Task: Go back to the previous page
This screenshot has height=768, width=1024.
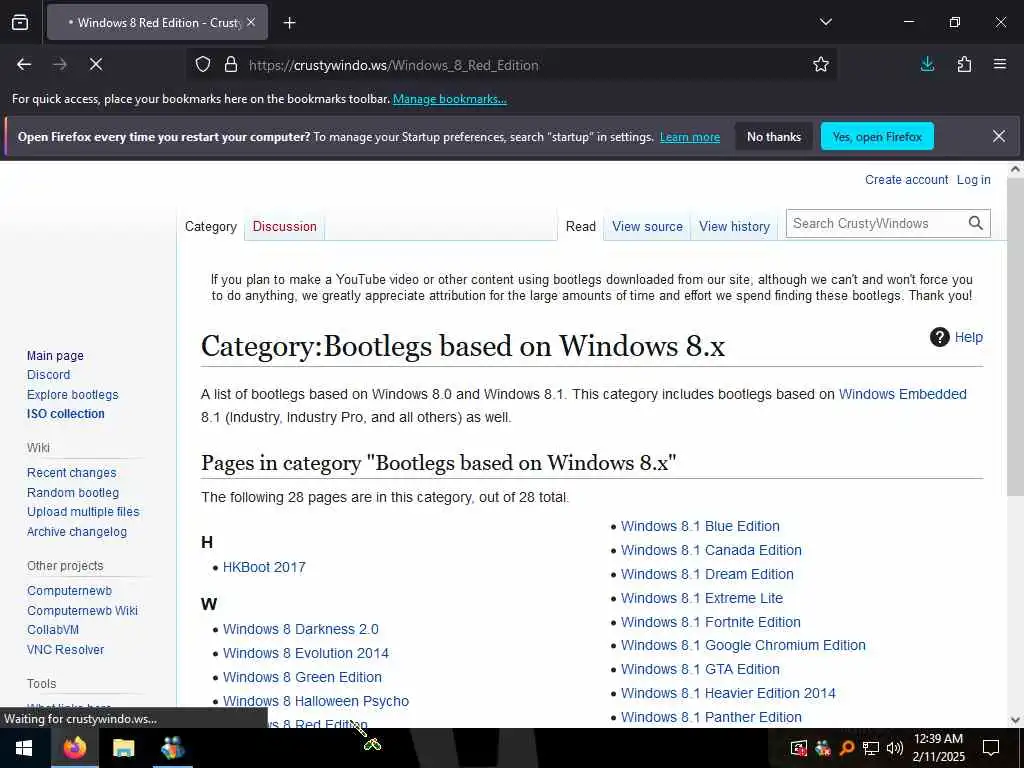Action: 24,65
